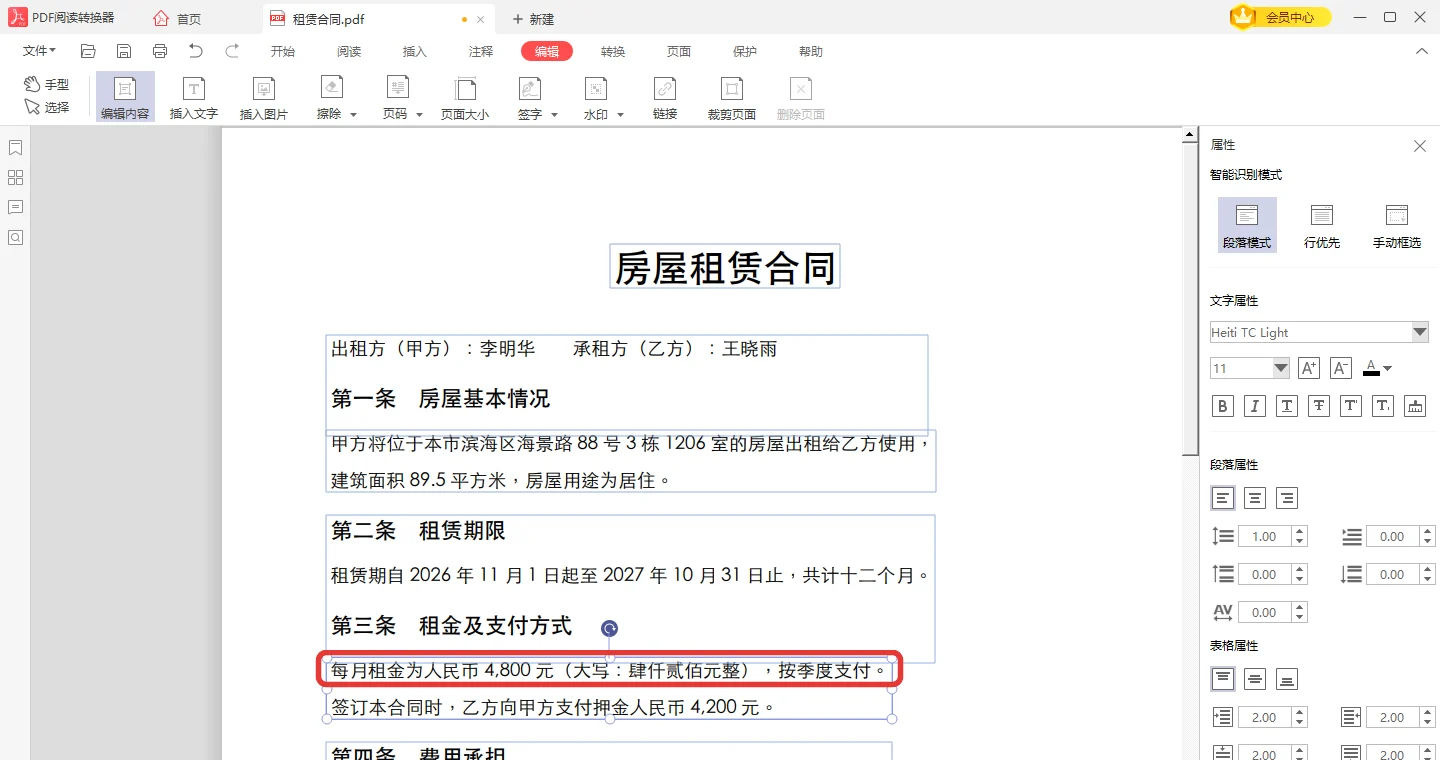The height and width of the screenshot is (760, 1440).
Task: Expand the 擦除 erase dropdown arrow
Action: 353,115
